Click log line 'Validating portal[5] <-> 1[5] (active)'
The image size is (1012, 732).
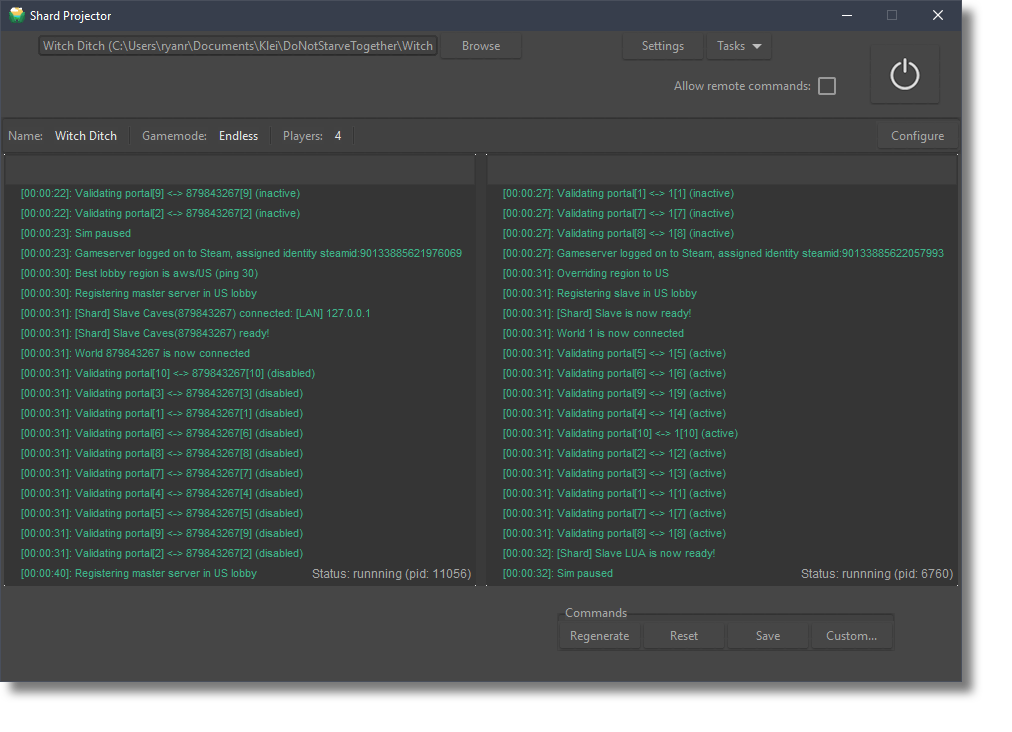tap(614, 353)
